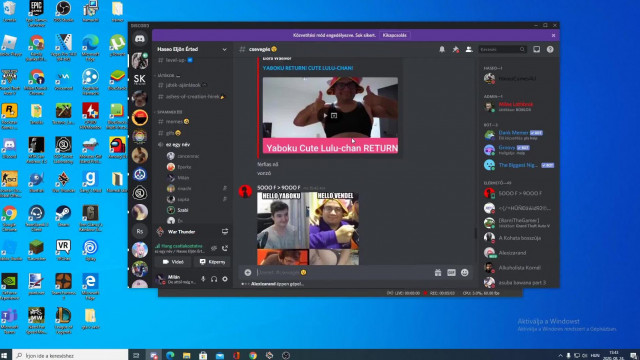Collapse the JÁTÉKOK channel category
Image resolution: width=640 pixels, height=360 pixels.
coord(167,76)
